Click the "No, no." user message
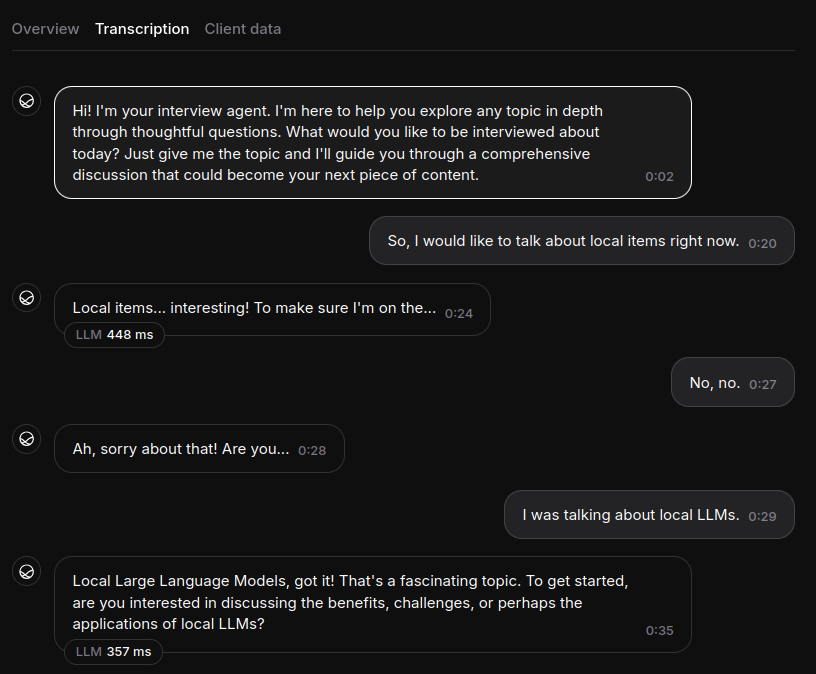Screen dimensions: 816x674 tap(715, 383)
